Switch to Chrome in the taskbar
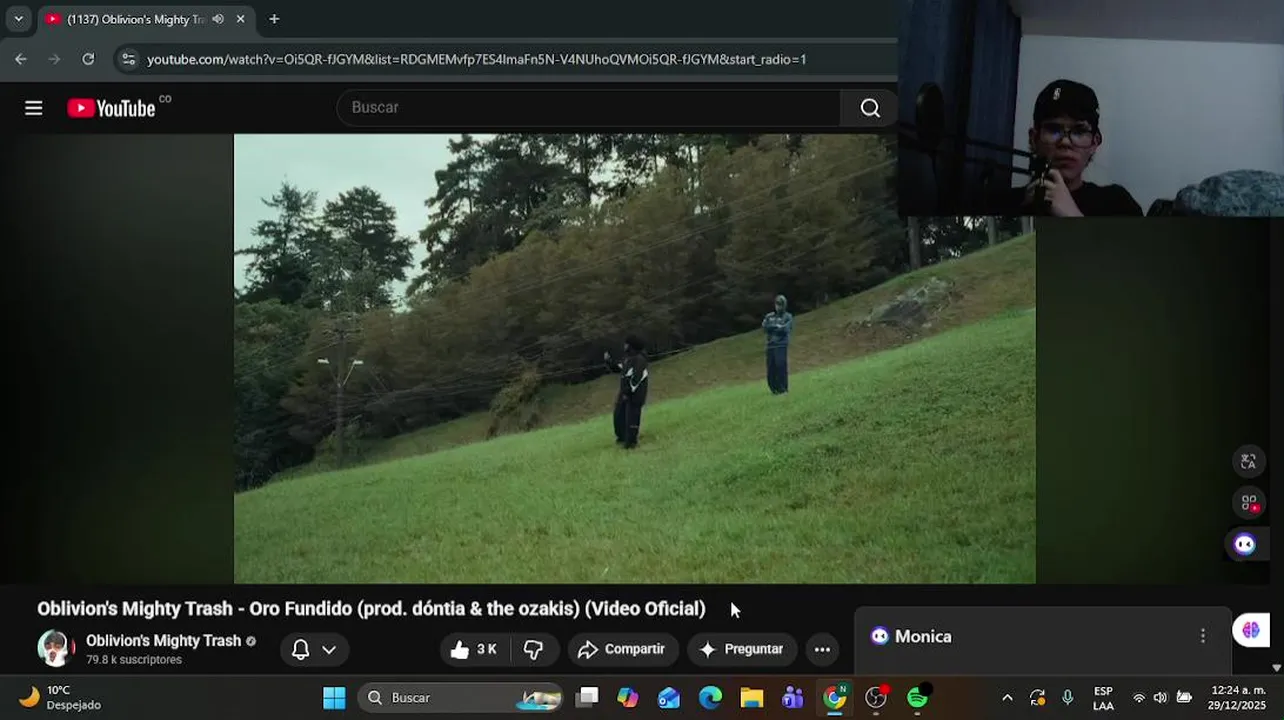Image resolution: width=1284 pixels, height=720 pixels. pyautogui.click(x=834, y=698)
